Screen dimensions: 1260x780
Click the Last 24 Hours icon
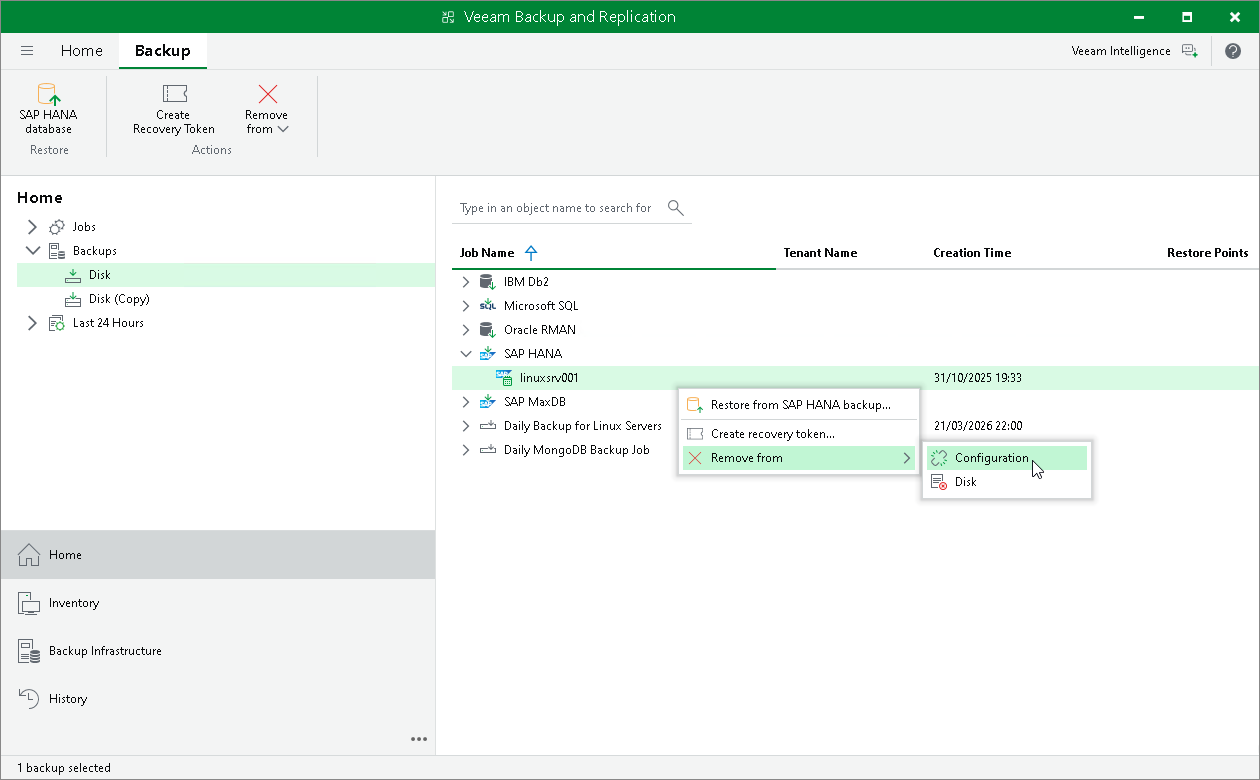pos(57,323)
